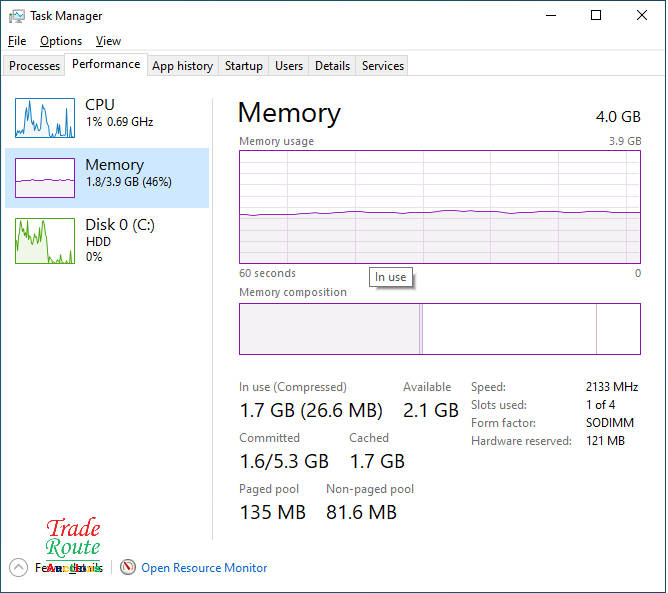Click the Memory usage graph area
Image resolution: width=668 pixels, height=593 pixels.
click(440, 206)
